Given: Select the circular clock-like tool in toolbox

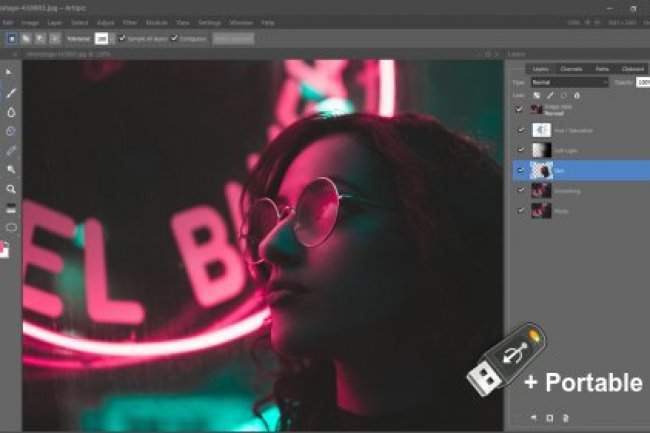Looking at the screenshot, I should [x=11, y=131].
